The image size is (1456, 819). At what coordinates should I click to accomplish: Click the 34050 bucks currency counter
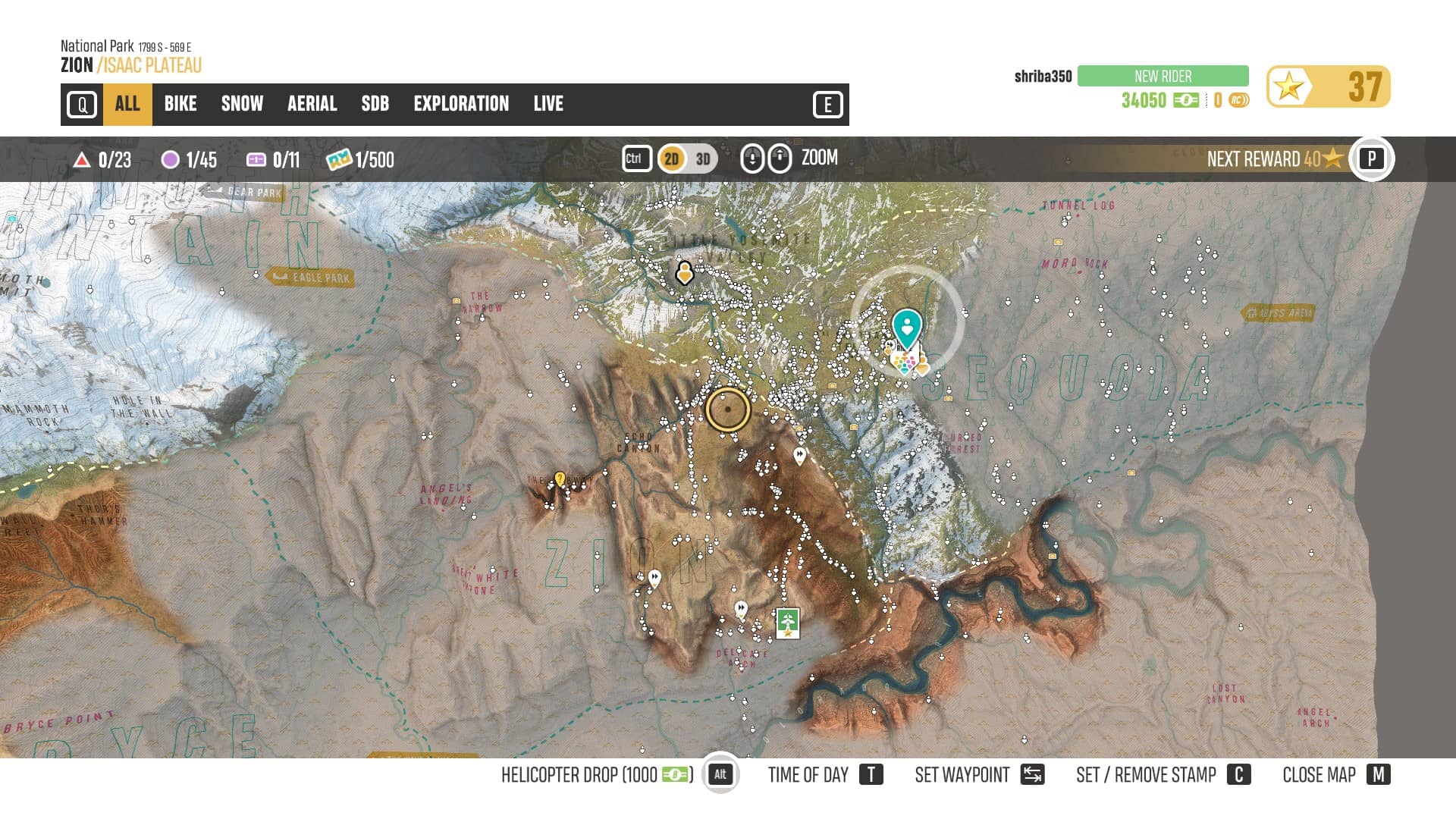pyautogui.click(x=1159, y=100)
